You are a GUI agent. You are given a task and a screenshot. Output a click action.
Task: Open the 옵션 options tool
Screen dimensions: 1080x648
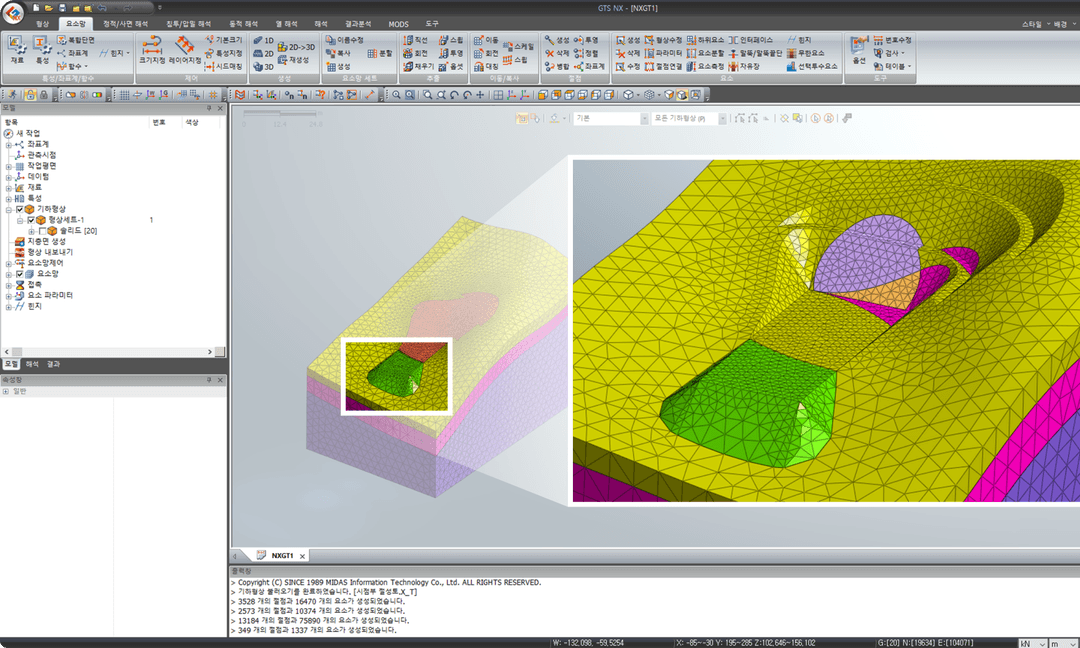pos(859,51)
